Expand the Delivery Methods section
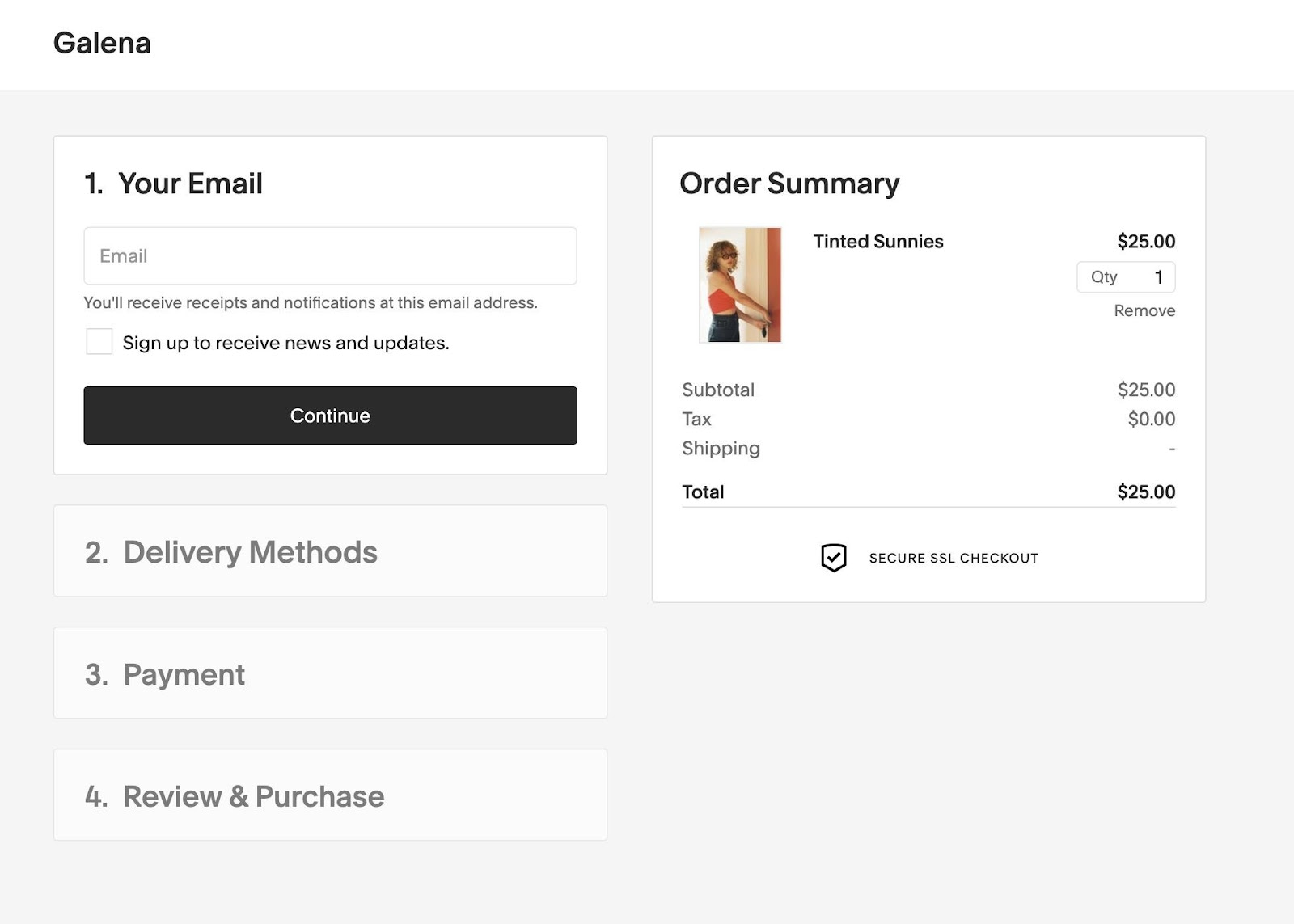Viewport: 1294px width, 924px height. click(x=249, y=551)
